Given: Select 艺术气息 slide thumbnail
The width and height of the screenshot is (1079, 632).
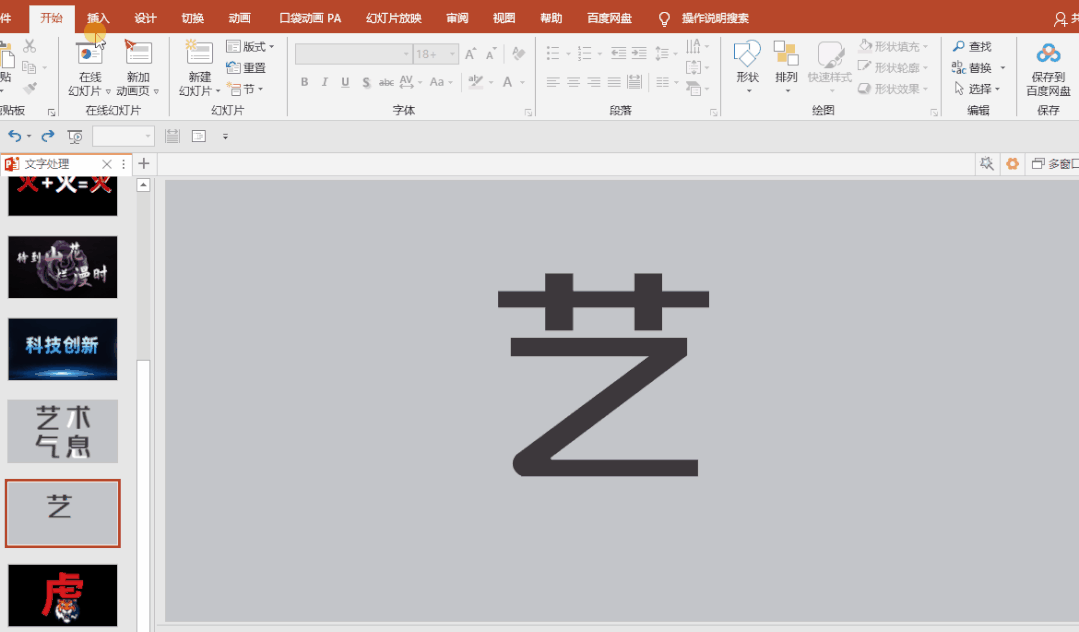Looking at the screenshot, I should (x=63, y=431).
